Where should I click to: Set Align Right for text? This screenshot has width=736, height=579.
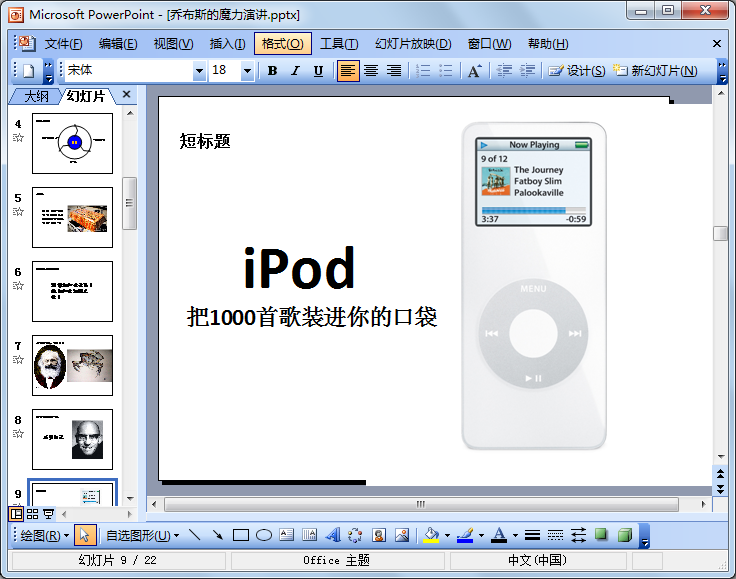pyautogui.click(x=393, y=71)
